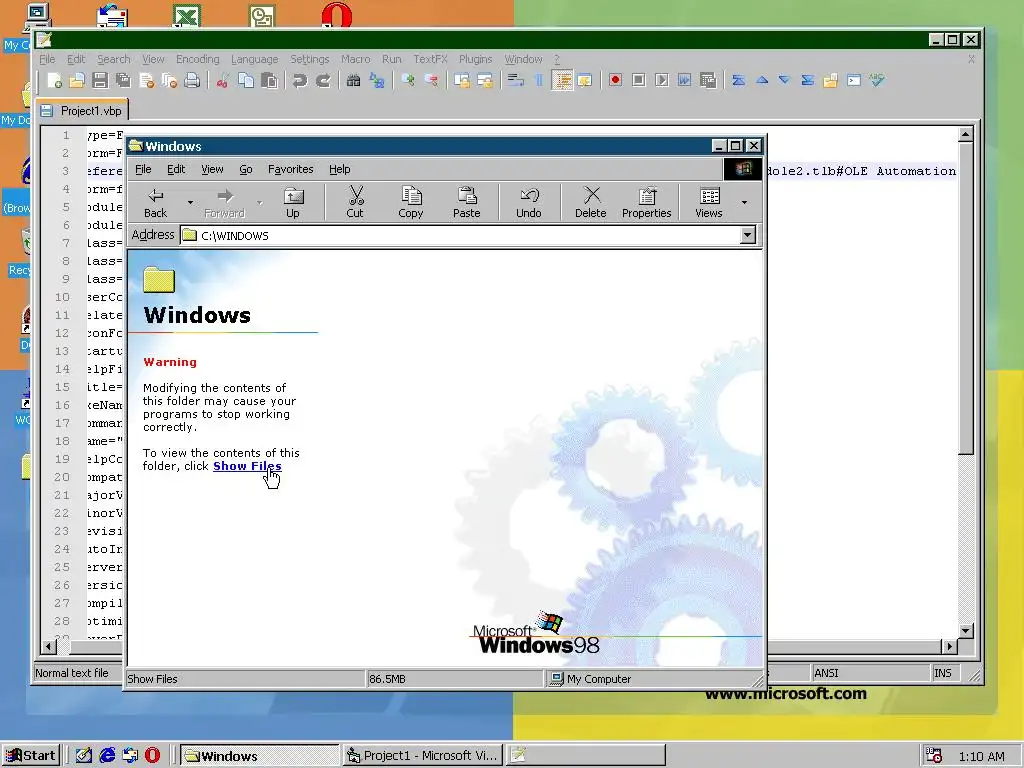Select the Project1.vbp tab in Notepad++
This screenshot has height=768, width=1024.
point(82,110)
